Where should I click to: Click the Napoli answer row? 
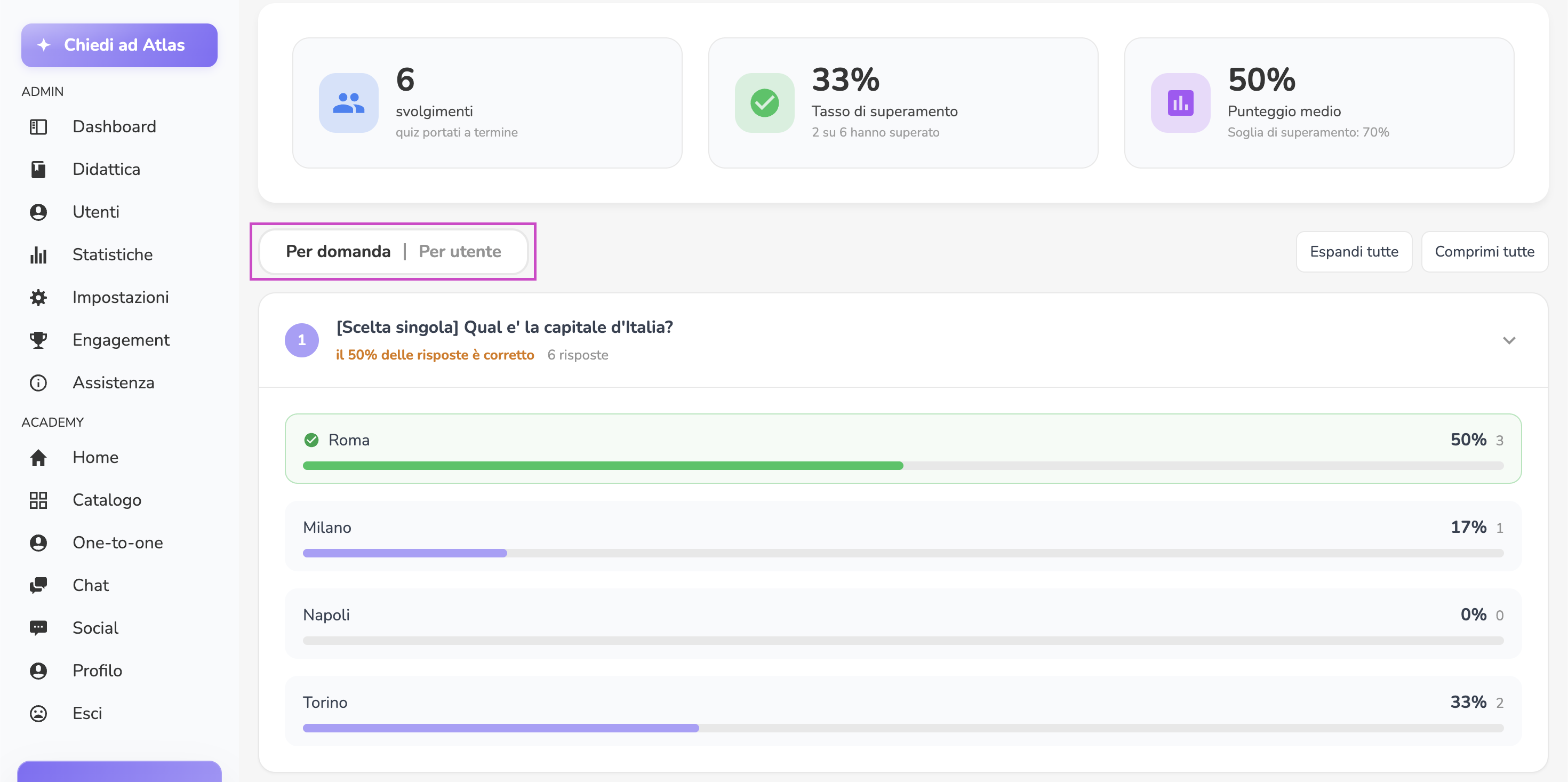pos(903,624)
